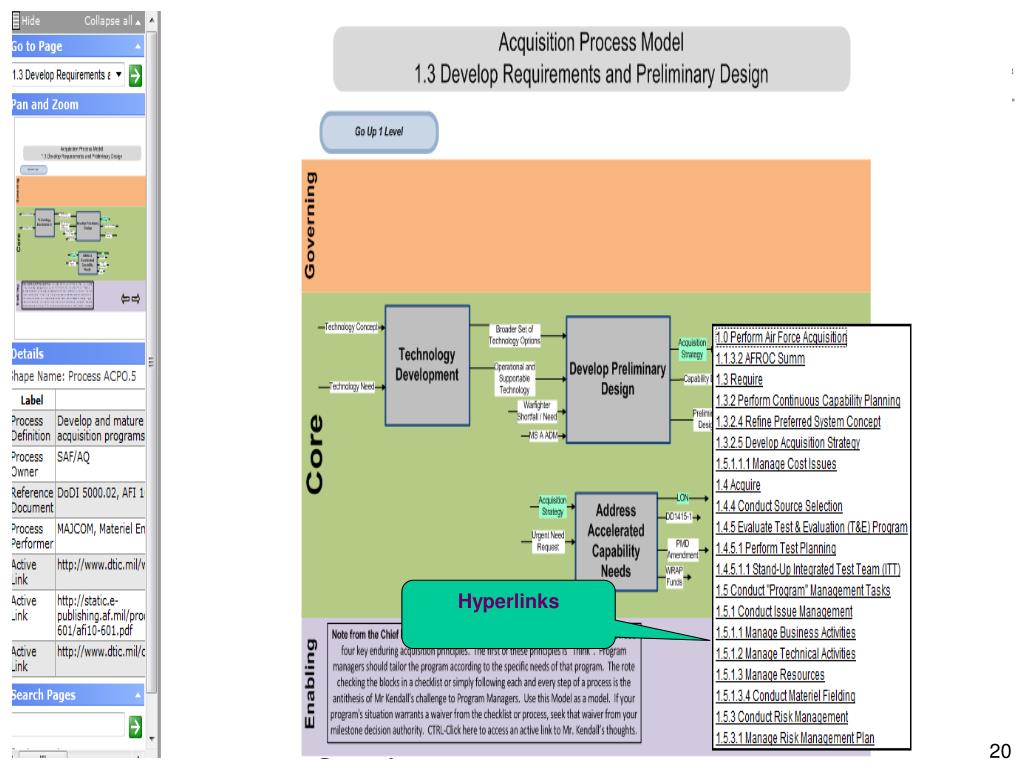The image size is (1024, 768).
Task: Open 1.0 Perform Air Force Acquisition link
Action: 781,338
